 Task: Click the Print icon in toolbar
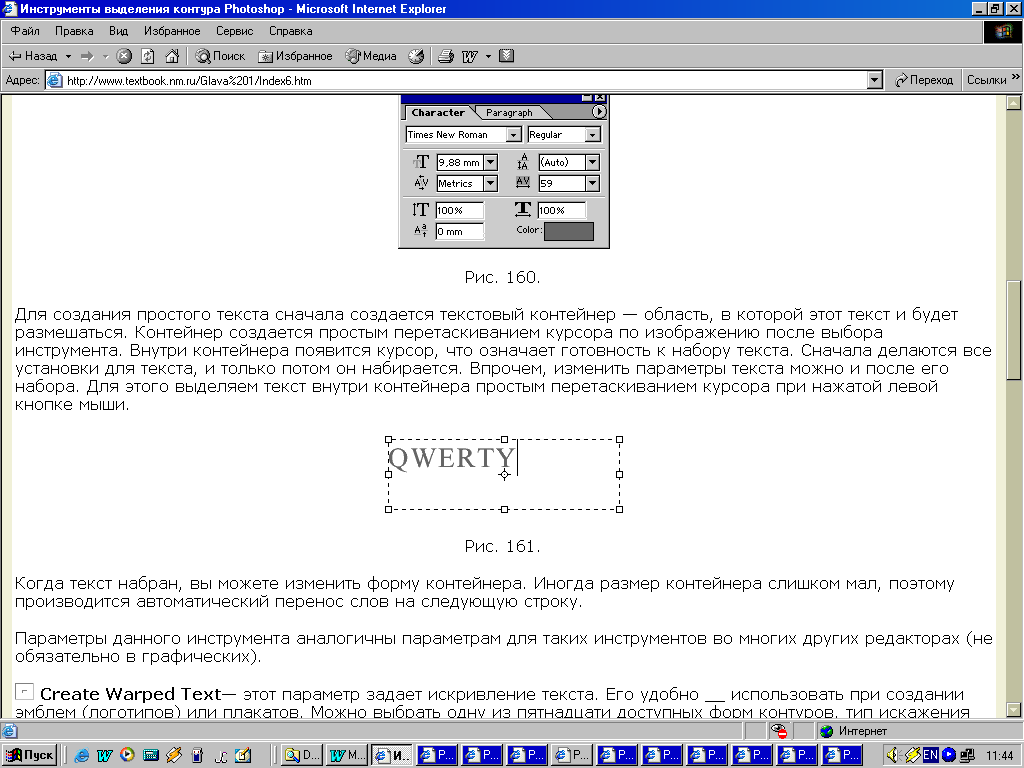pos(446,56)
